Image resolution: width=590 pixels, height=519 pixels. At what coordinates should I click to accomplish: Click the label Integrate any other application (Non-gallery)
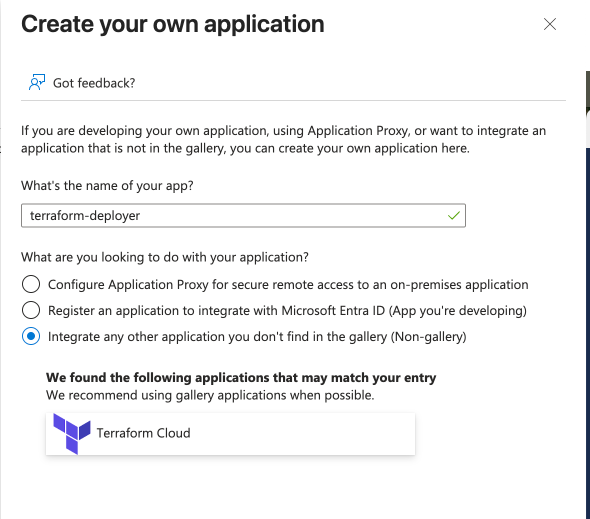coord(257,336)
